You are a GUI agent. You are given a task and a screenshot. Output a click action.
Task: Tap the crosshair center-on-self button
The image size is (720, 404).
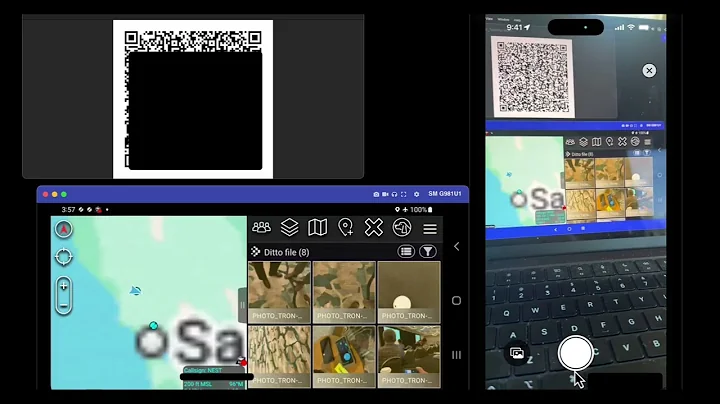click(x=64, y=257)
